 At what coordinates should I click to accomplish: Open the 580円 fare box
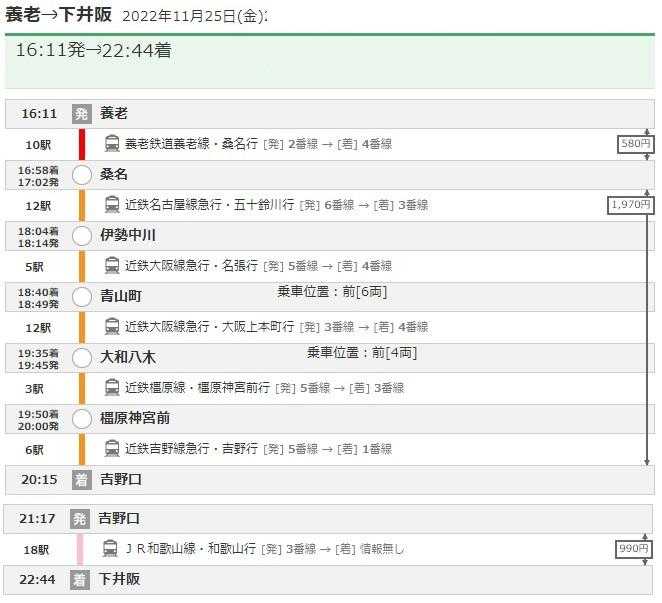click(635, 145)
